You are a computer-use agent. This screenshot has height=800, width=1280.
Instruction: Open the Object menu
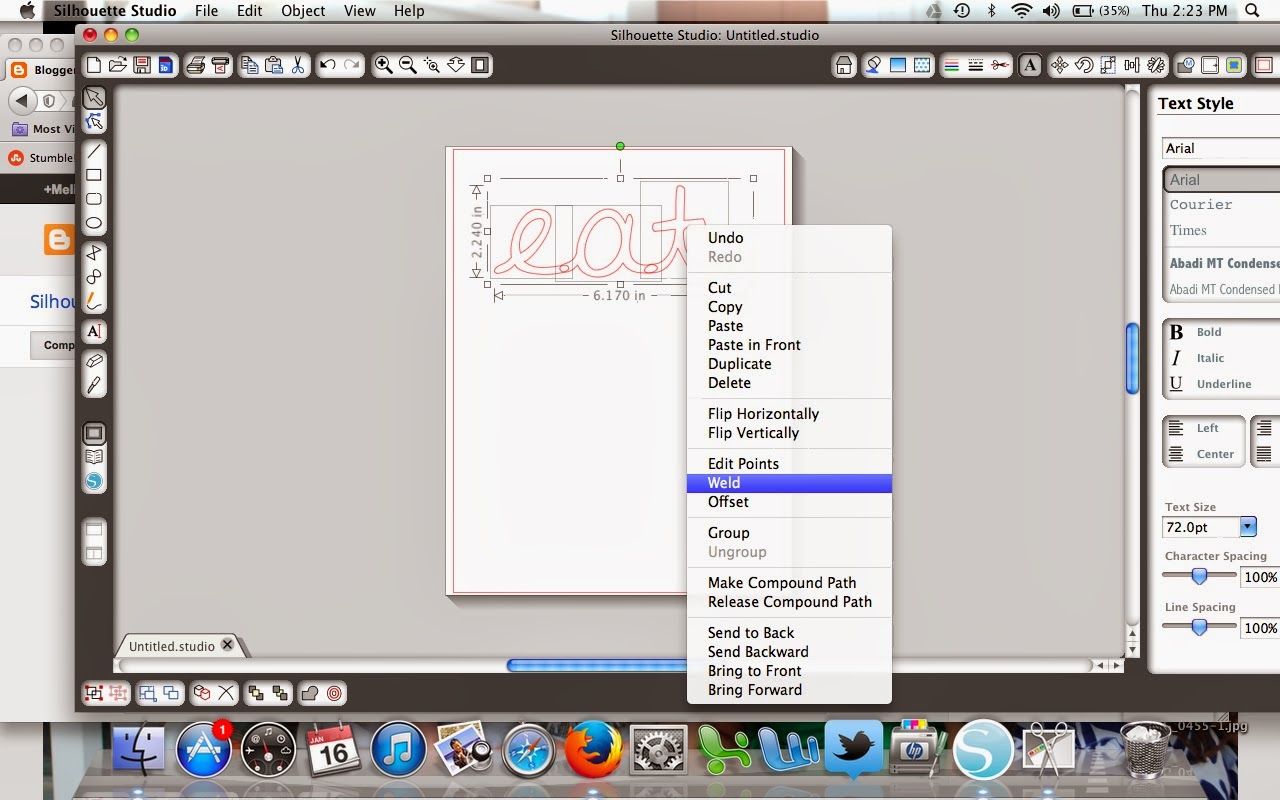(x=302, y=11)
